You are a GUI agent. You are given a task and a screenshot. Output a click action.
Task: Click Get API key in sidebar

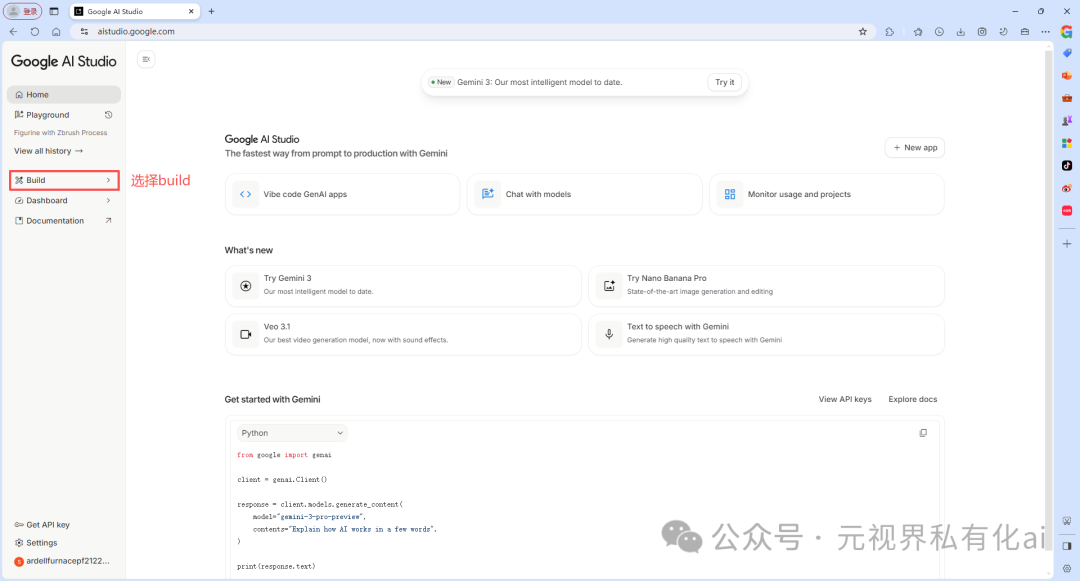[43, 525]
